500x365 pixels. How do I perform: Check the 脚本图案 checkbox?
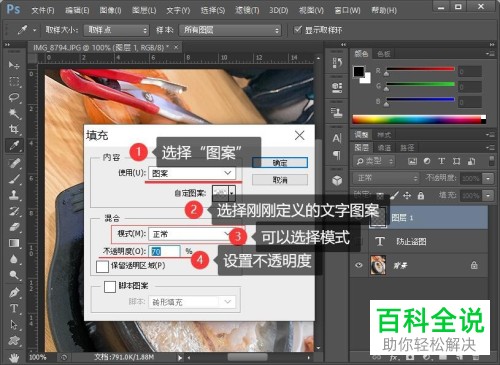pyautogui.click(x=110, y=286)
